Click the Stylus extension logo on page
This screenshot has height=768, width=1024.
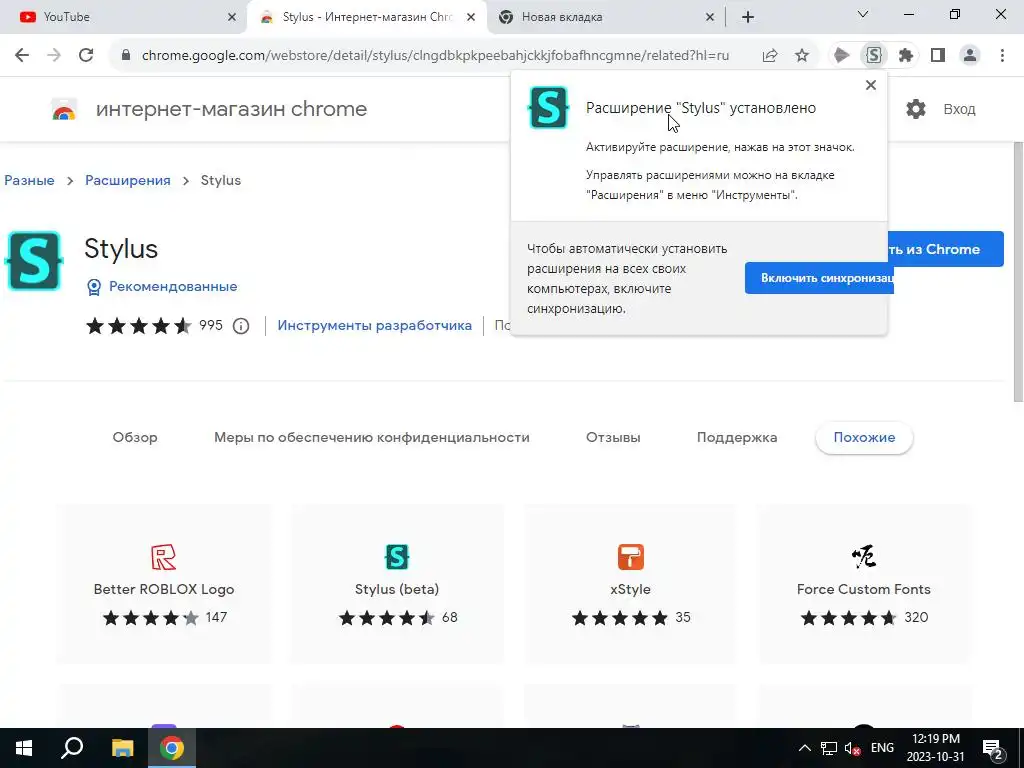pyautogui.click(x=34, y=261)
